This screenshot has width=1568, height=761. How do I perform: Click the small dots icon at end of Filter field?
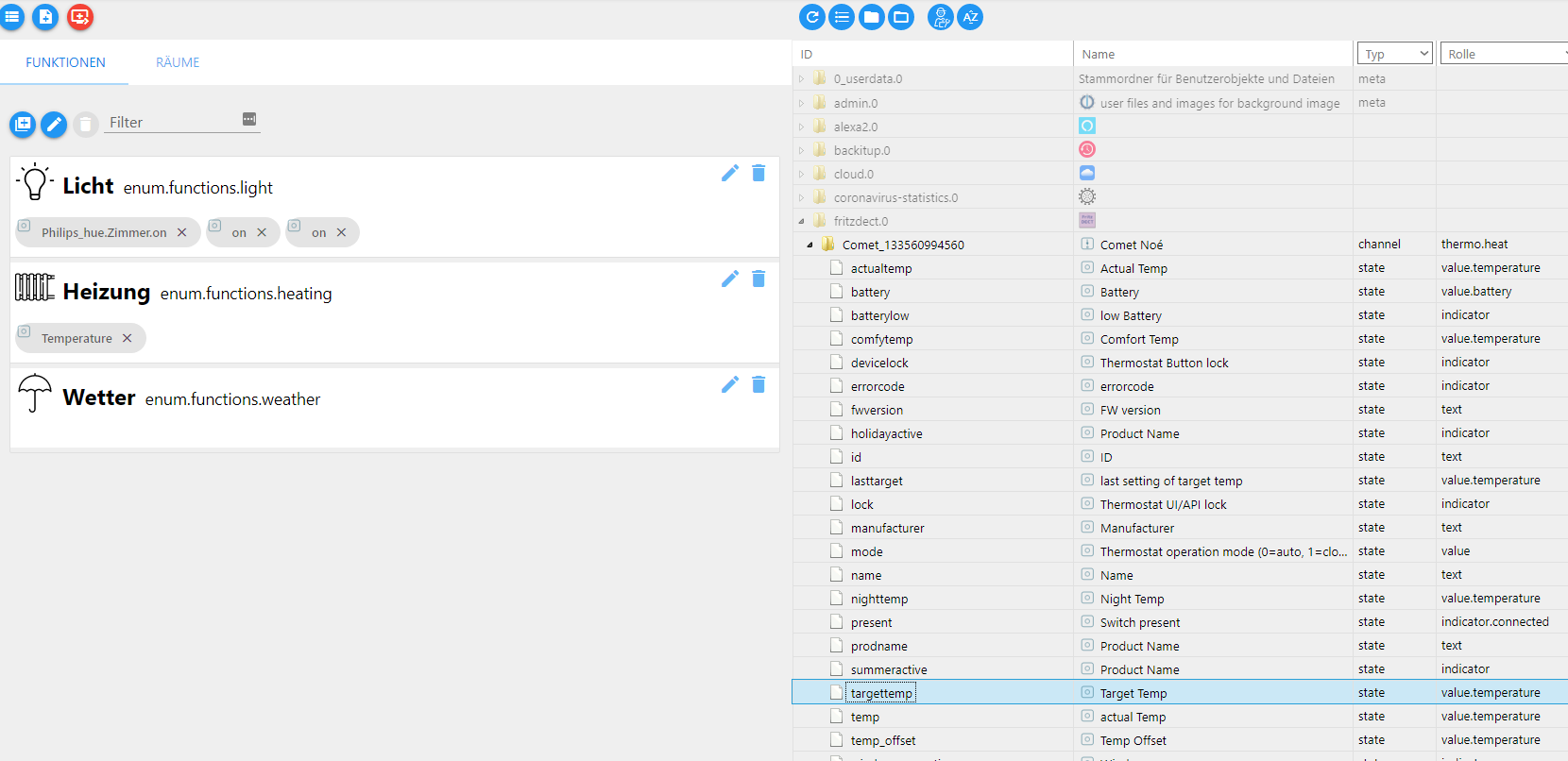[249, 119]
